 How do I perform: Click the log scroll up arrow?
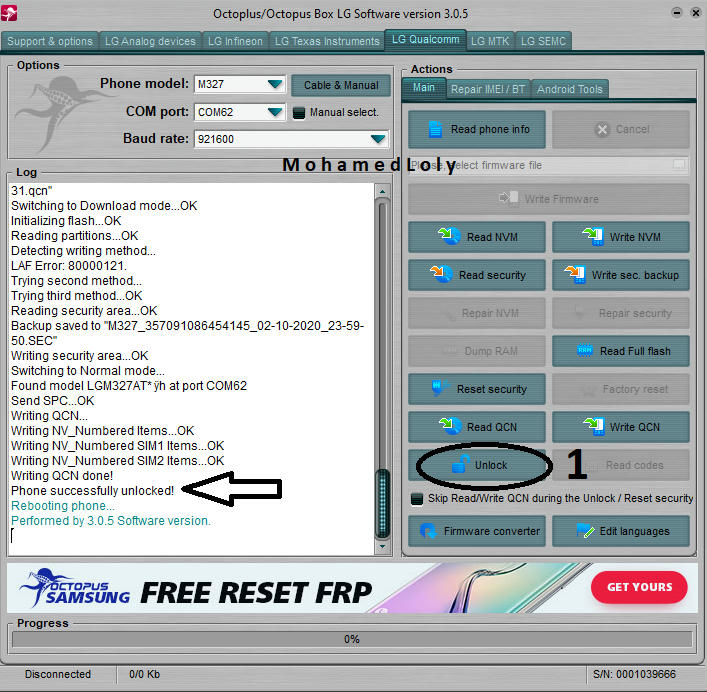[x=382, y=192]
